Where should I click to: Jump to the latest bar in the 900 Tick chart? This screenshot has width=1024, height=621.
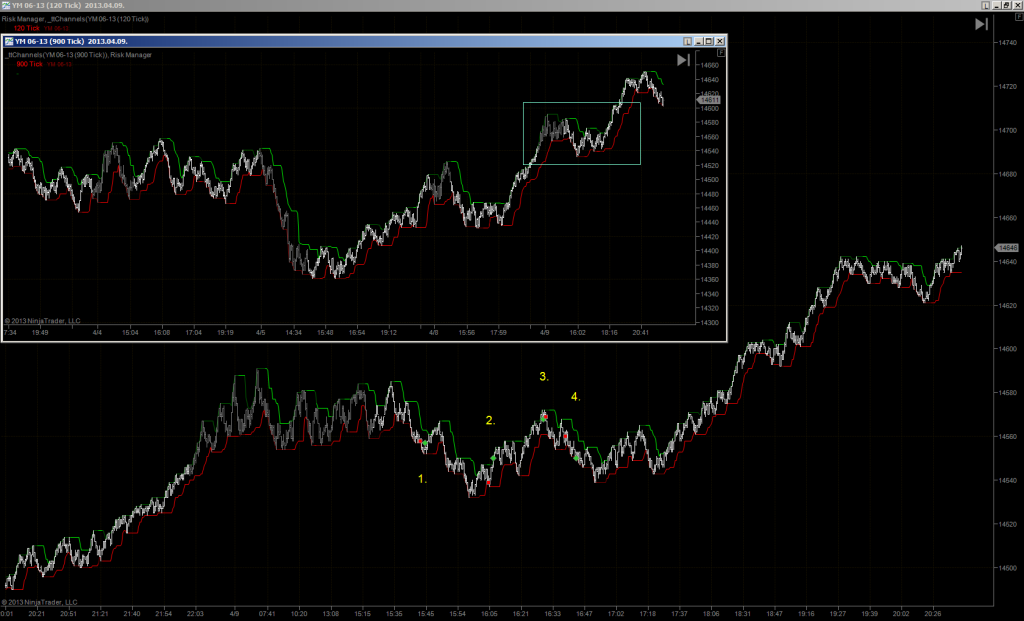tap(683, 60)
